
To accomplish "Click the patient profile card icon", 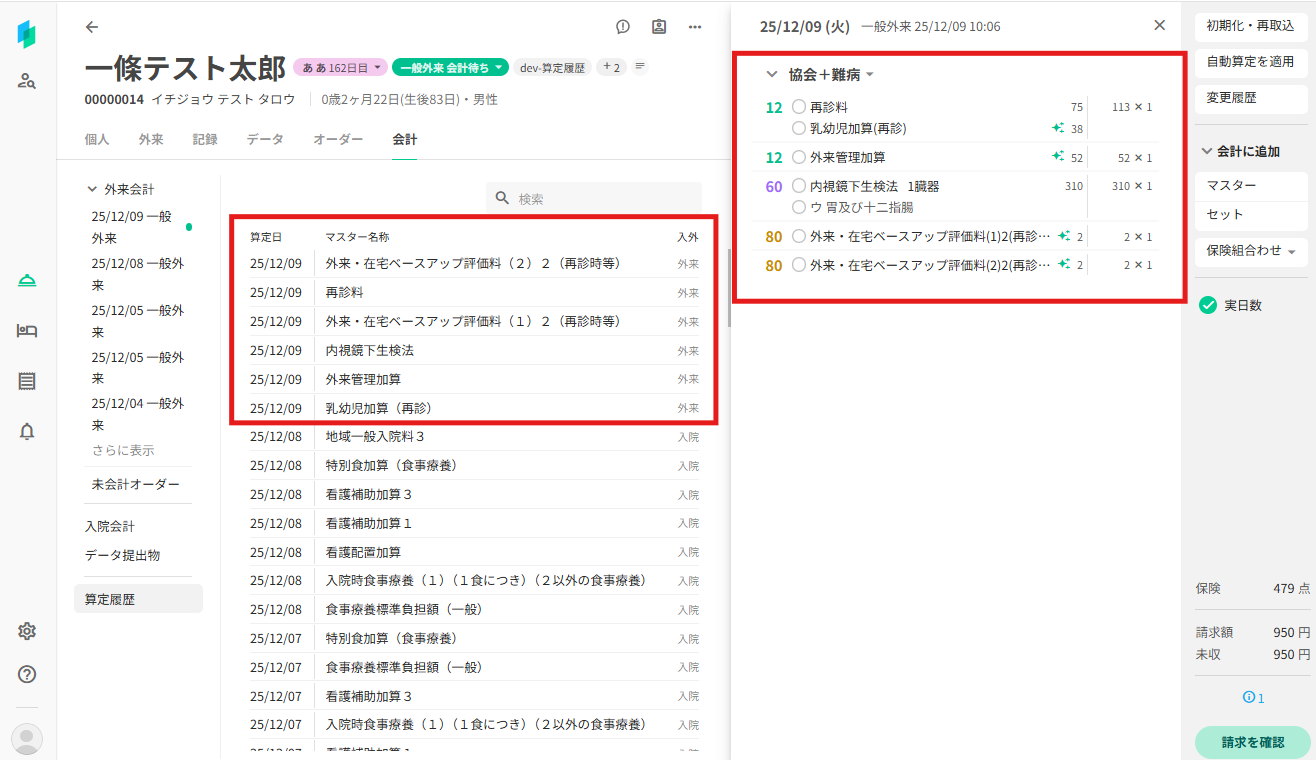I will pos(659,27).
